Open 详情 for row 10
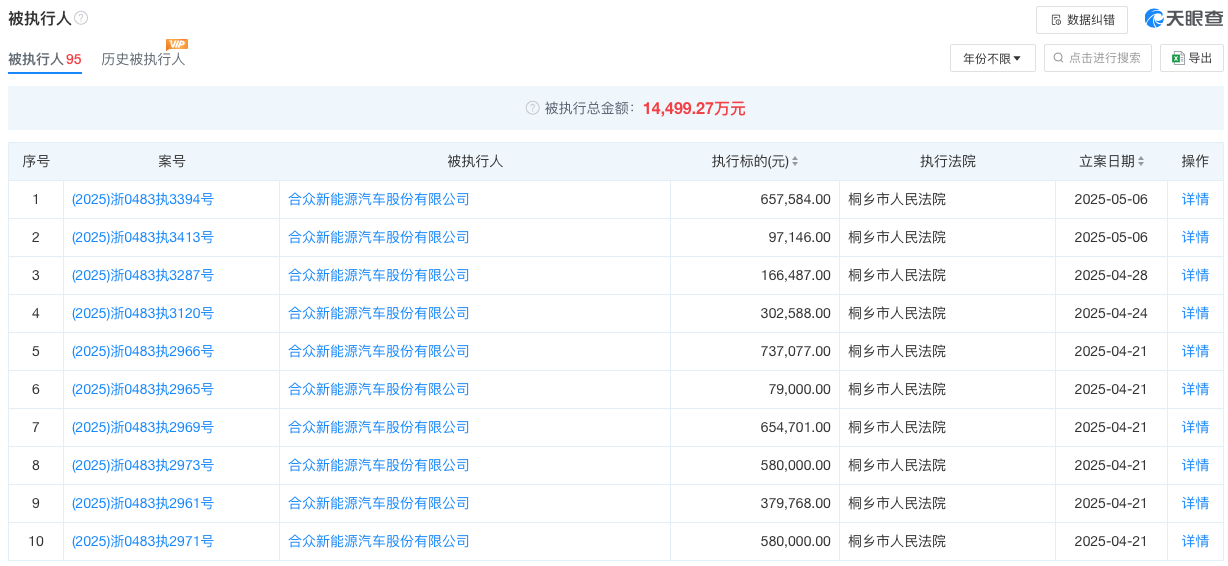The height and width of the screenshot is (566, 1228). tap(1195, 541)
